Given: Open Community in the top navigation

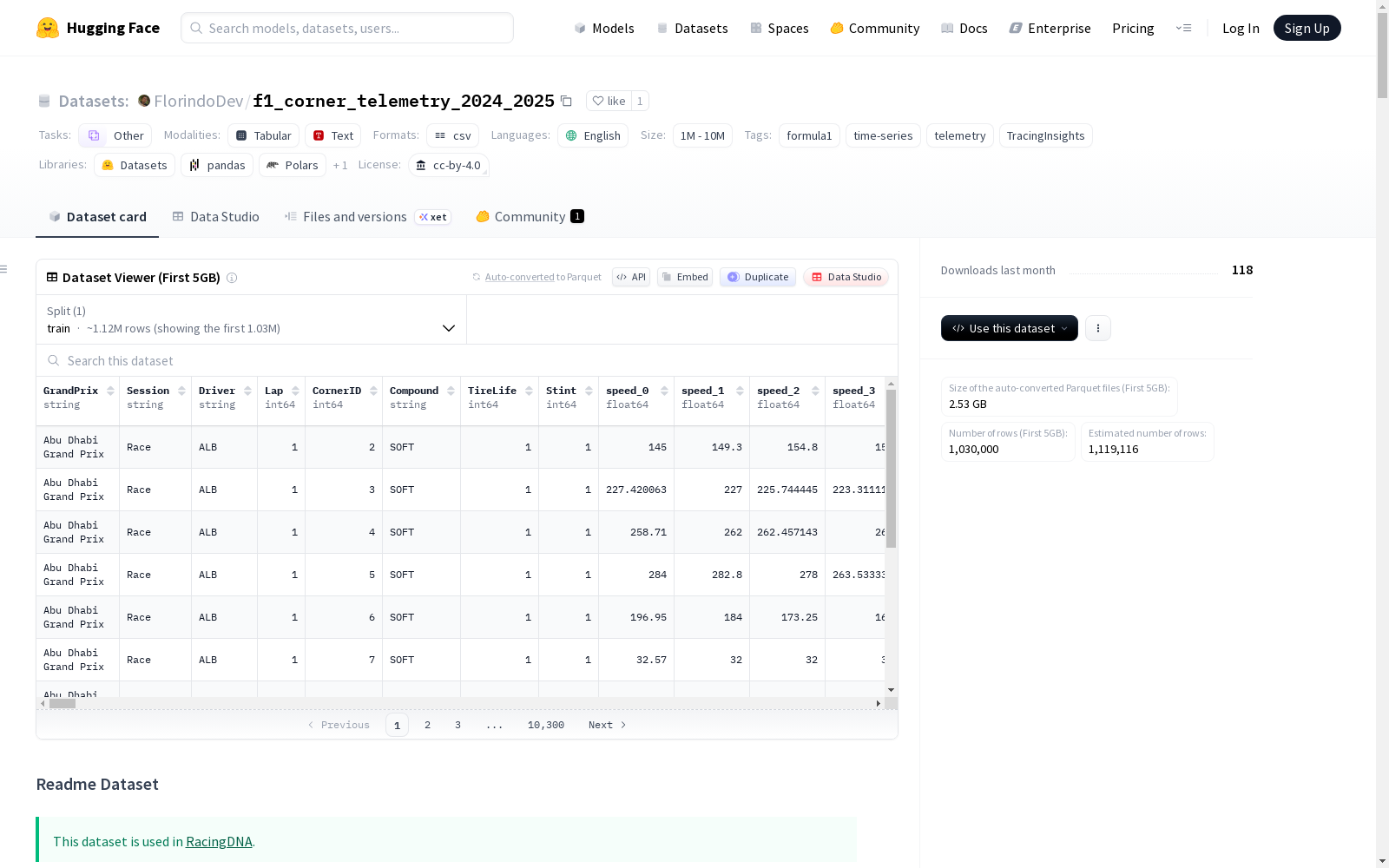Looking at the screenshot, I should 875,28.
